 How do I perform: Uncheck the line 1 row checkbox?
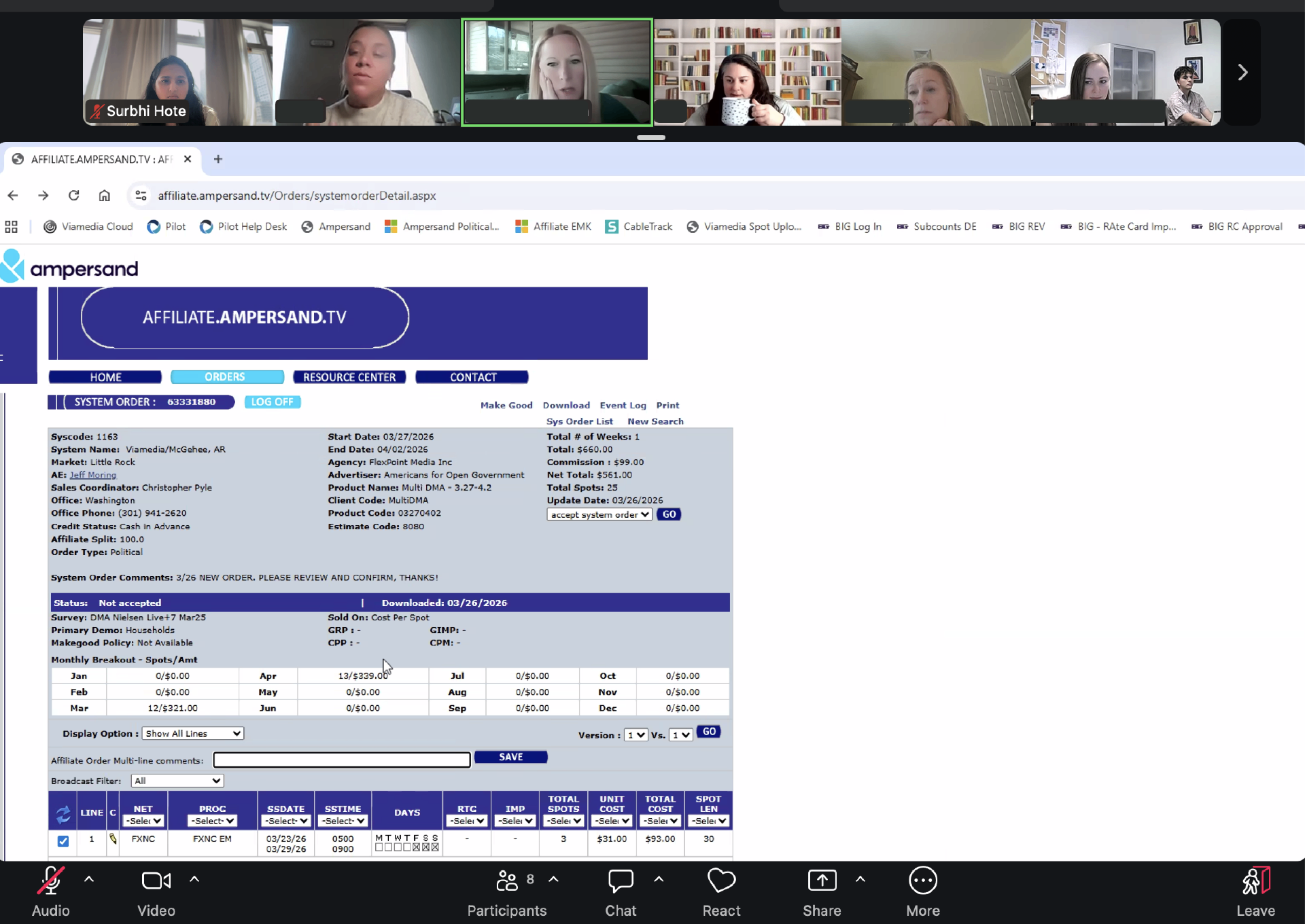pos(63,841)
